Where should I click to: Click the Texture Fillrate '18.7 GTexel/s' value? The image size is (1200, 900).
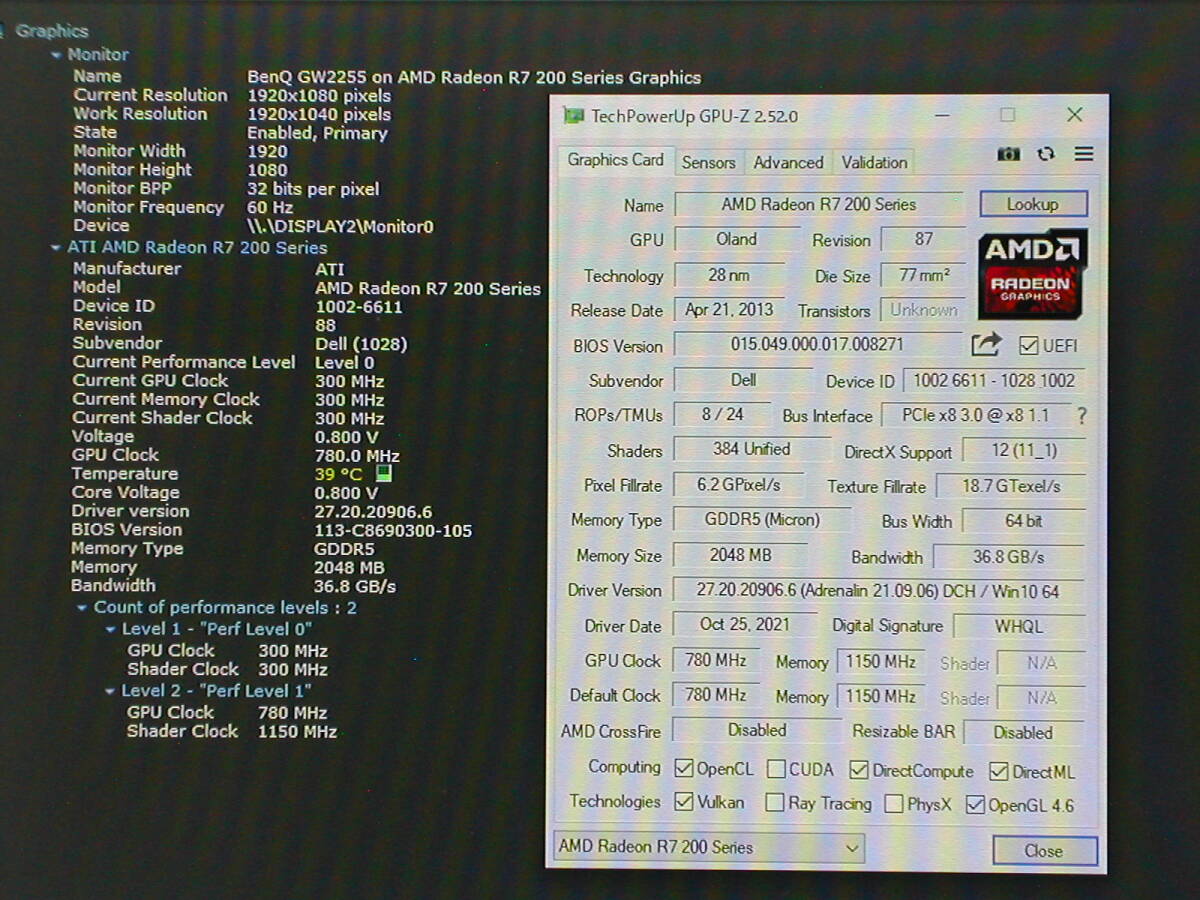tap(1010, 486)
